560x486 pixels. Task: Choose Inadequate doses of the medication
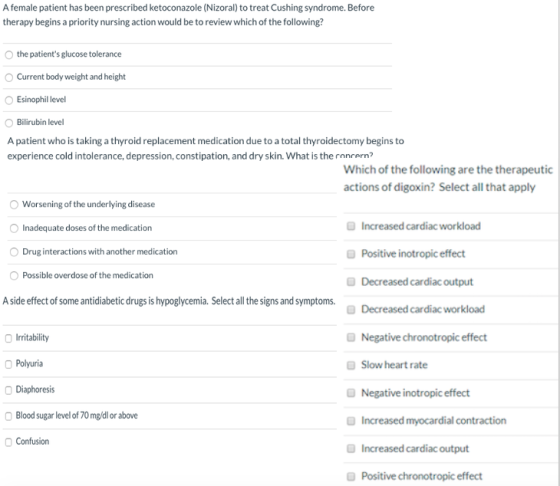point(14,228)
